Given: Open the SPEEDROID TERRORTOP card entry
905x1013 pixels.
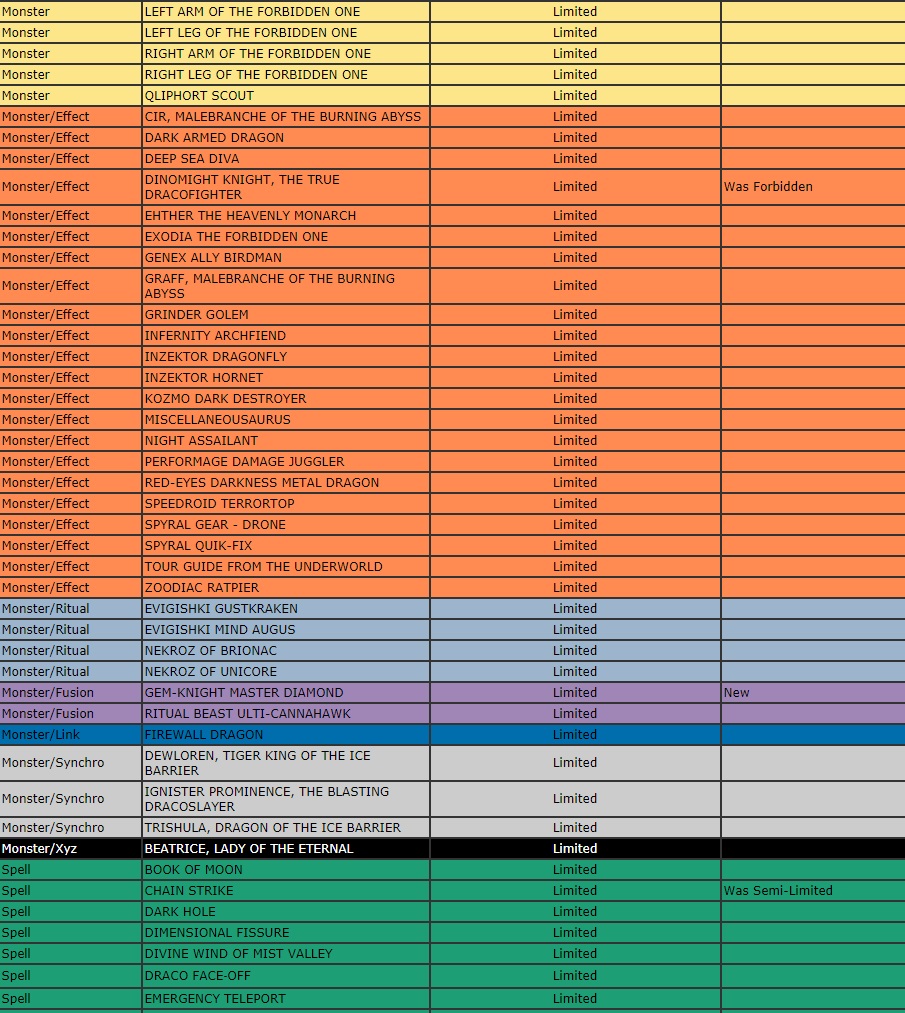Looking at the screenshot, I should coord(219,504).
